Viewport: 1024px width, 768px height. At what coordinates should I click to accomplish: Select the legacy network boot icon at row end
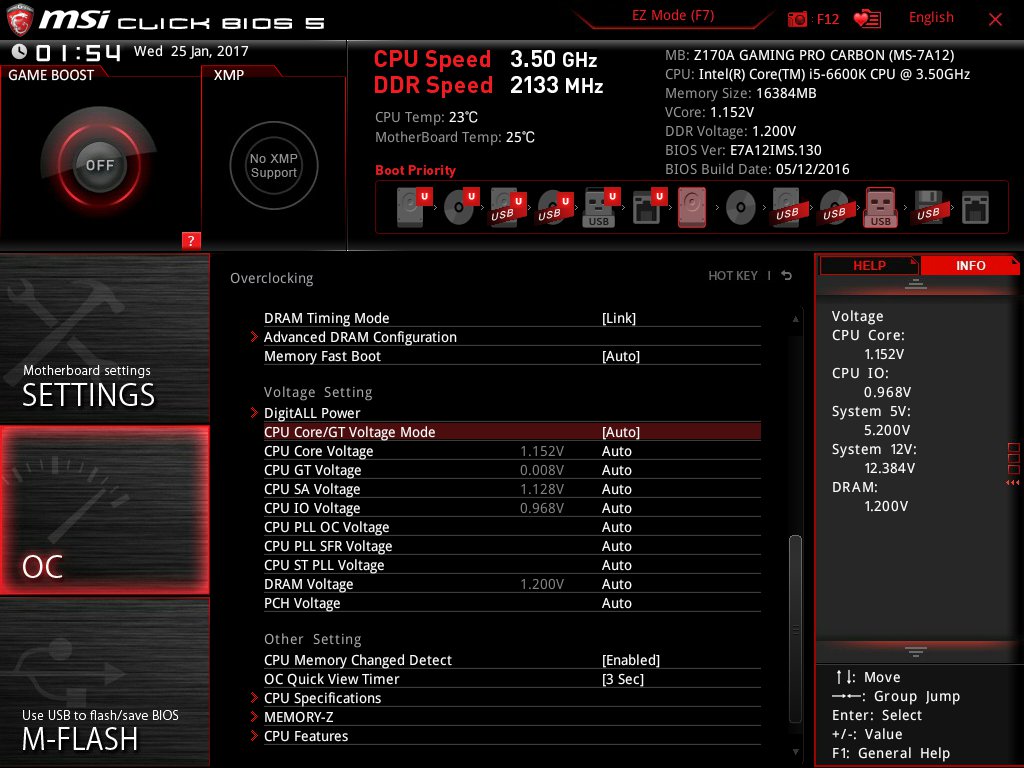click(x=975, y=208)
